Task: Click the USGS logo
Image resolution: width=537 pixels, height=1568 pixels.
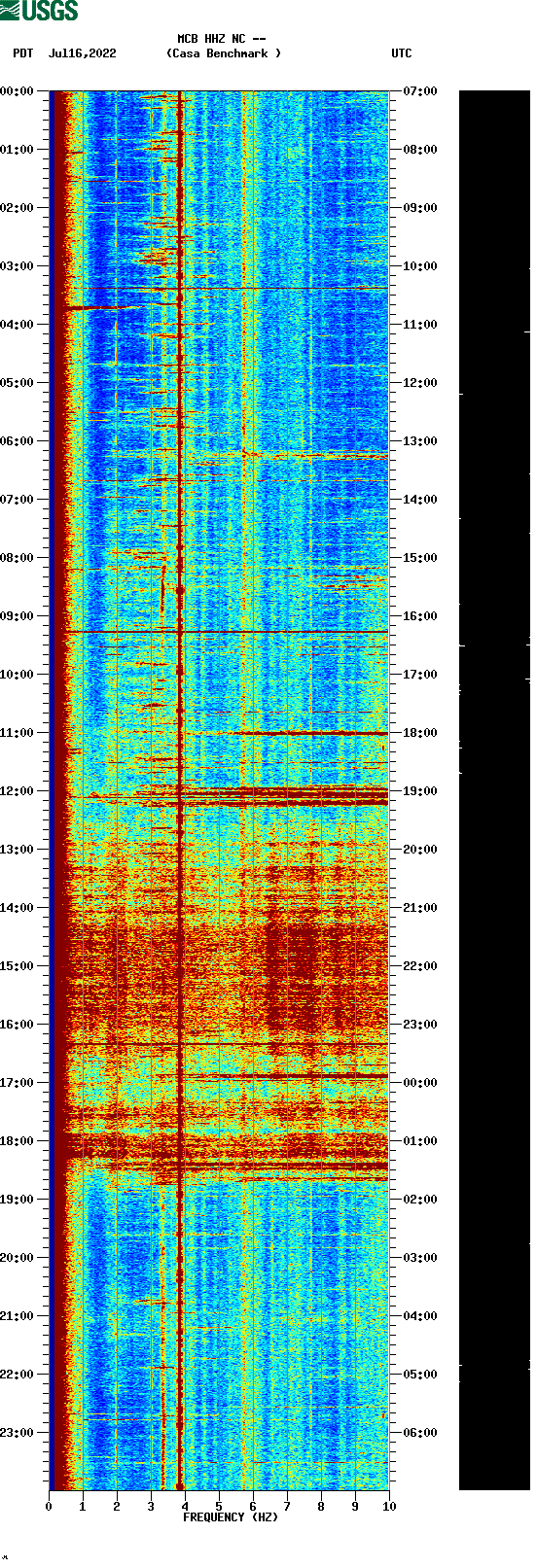Action: point(39,11)
